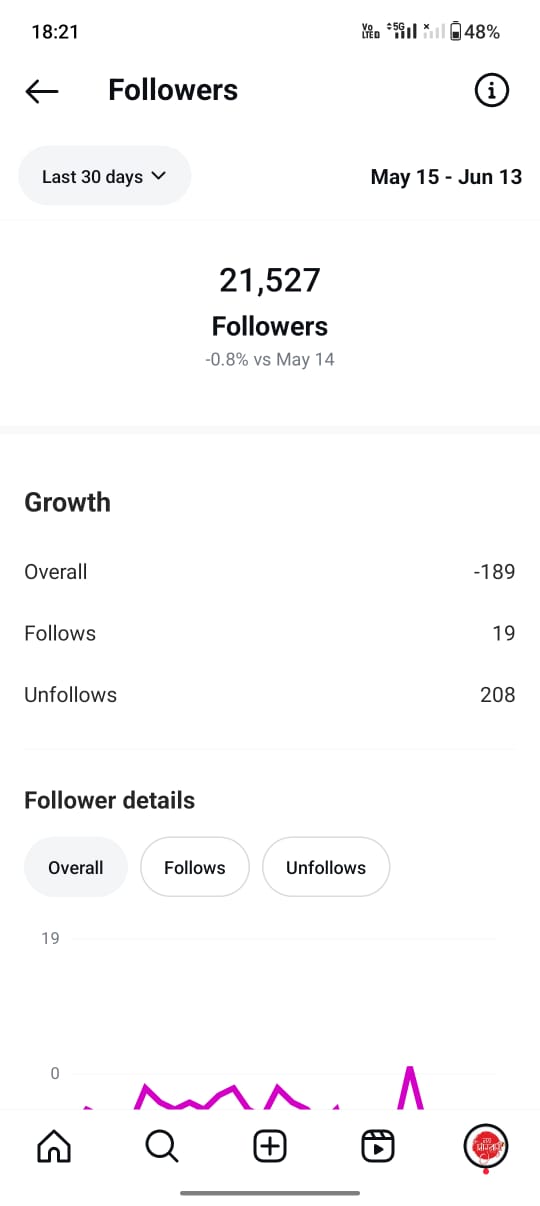Tap the Follows growth row

270,633
